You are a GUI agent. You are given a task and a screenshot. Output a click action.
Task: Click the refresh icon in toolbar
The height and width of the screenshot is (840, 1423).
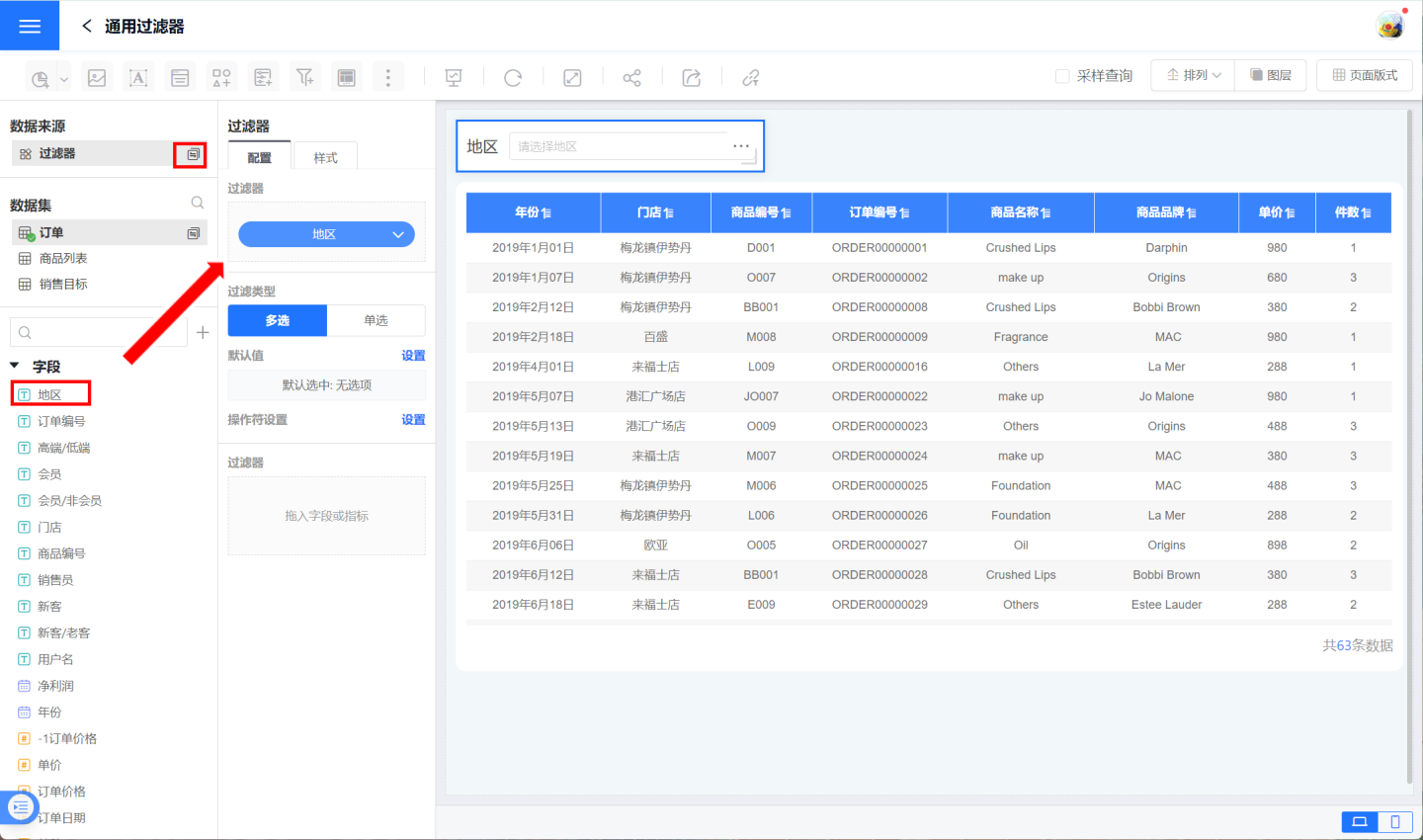tap(513, 78)
